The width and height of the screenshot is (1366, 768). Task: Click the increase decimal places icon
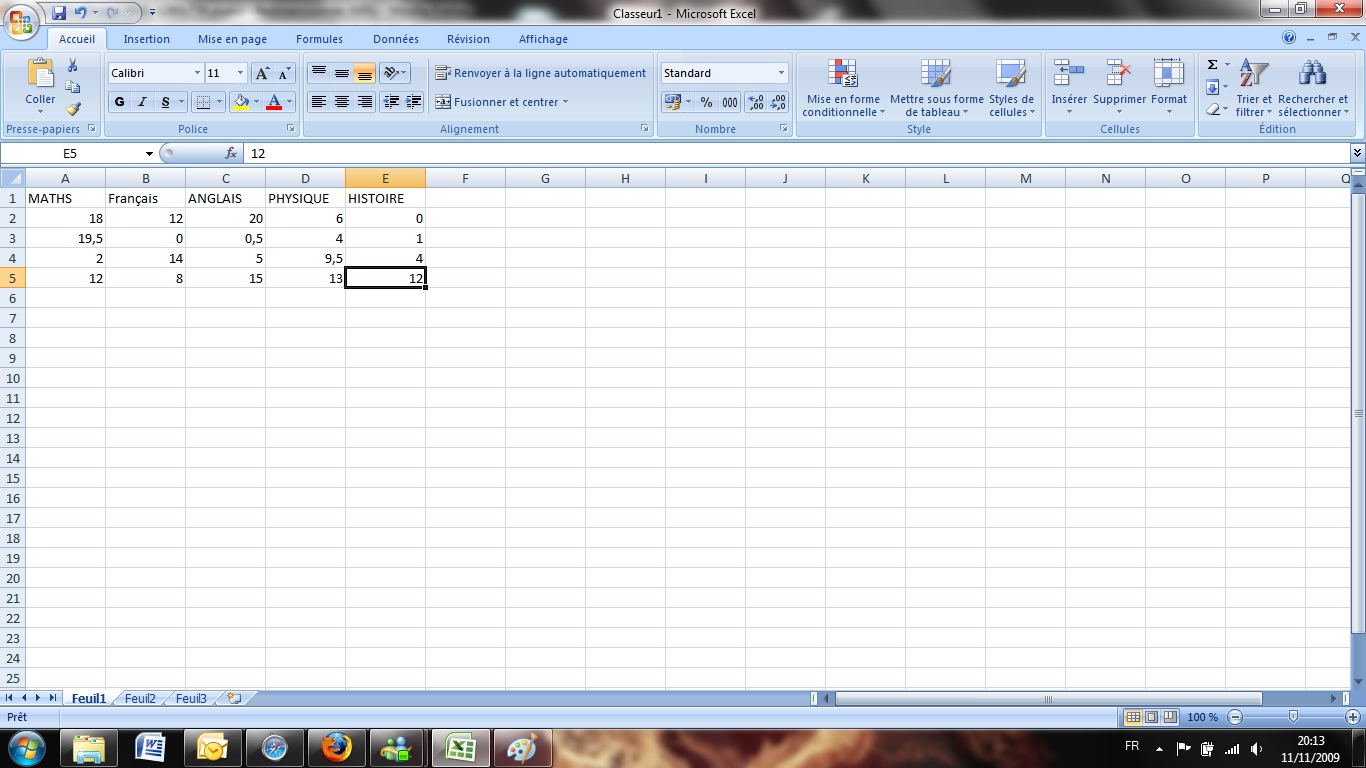click(x=755, y=102)
